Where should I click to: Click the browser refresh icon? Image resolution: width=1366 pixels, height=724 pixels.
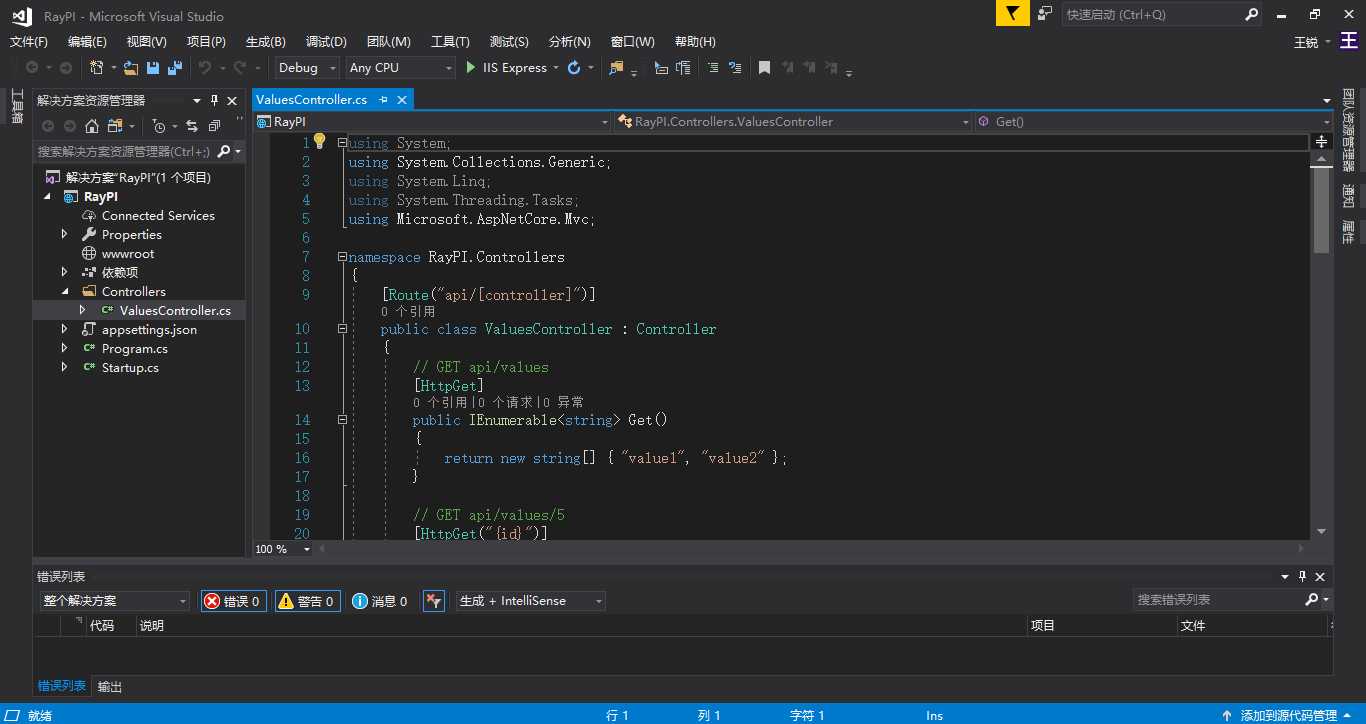point(574,68)
